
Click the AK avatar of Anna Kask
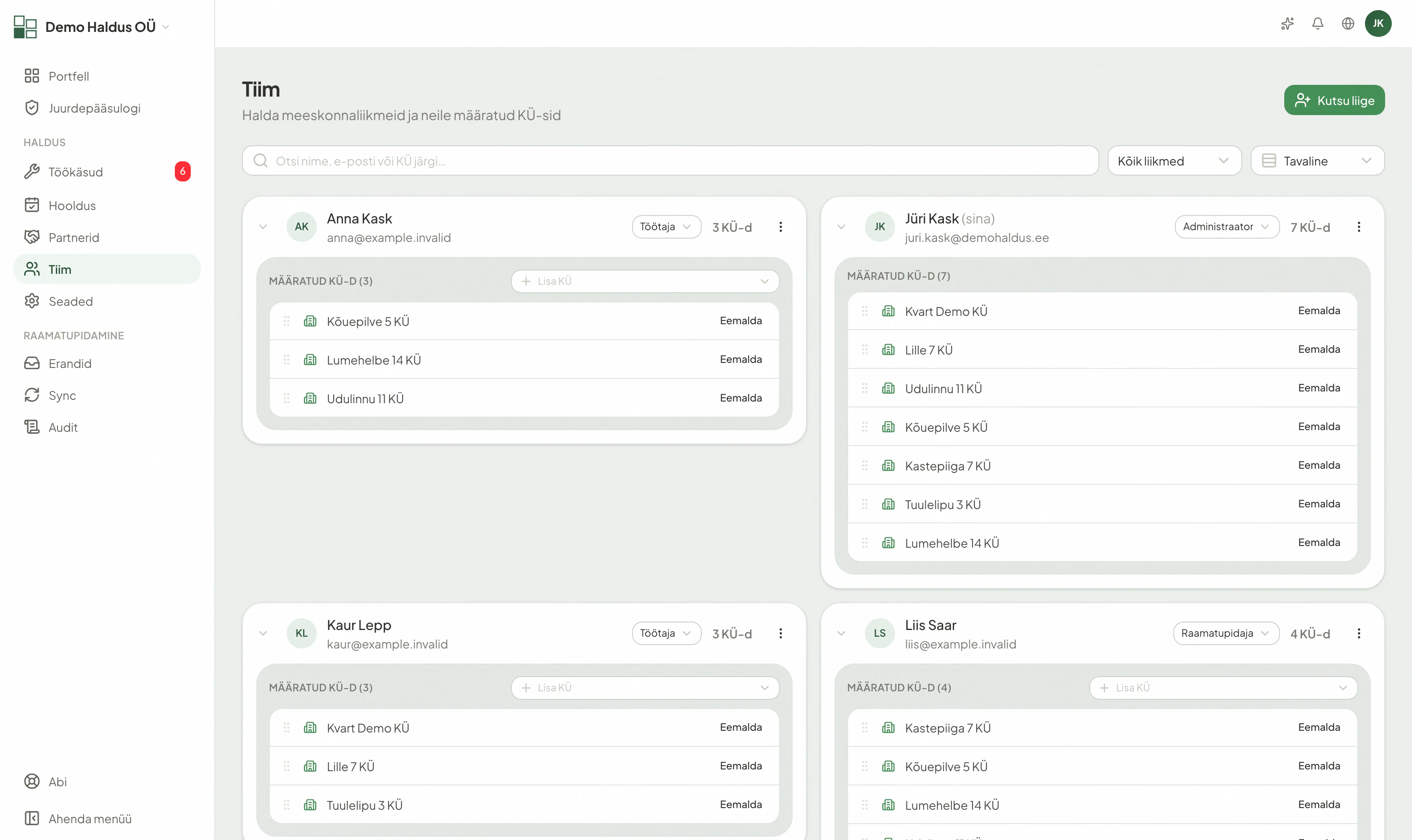click(x=301, y=226)
